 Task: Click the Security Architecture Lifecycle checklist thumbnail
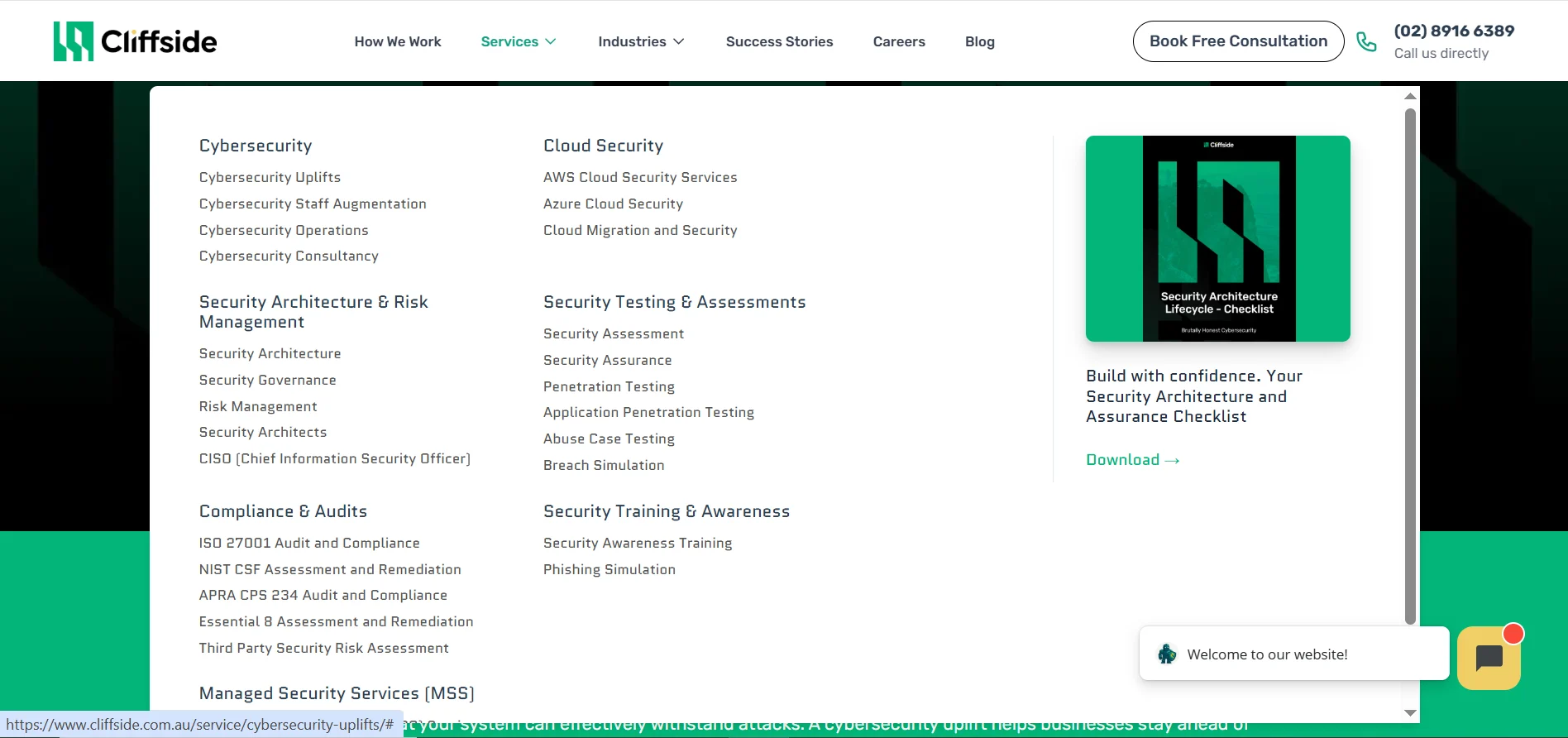[1217, 238]
